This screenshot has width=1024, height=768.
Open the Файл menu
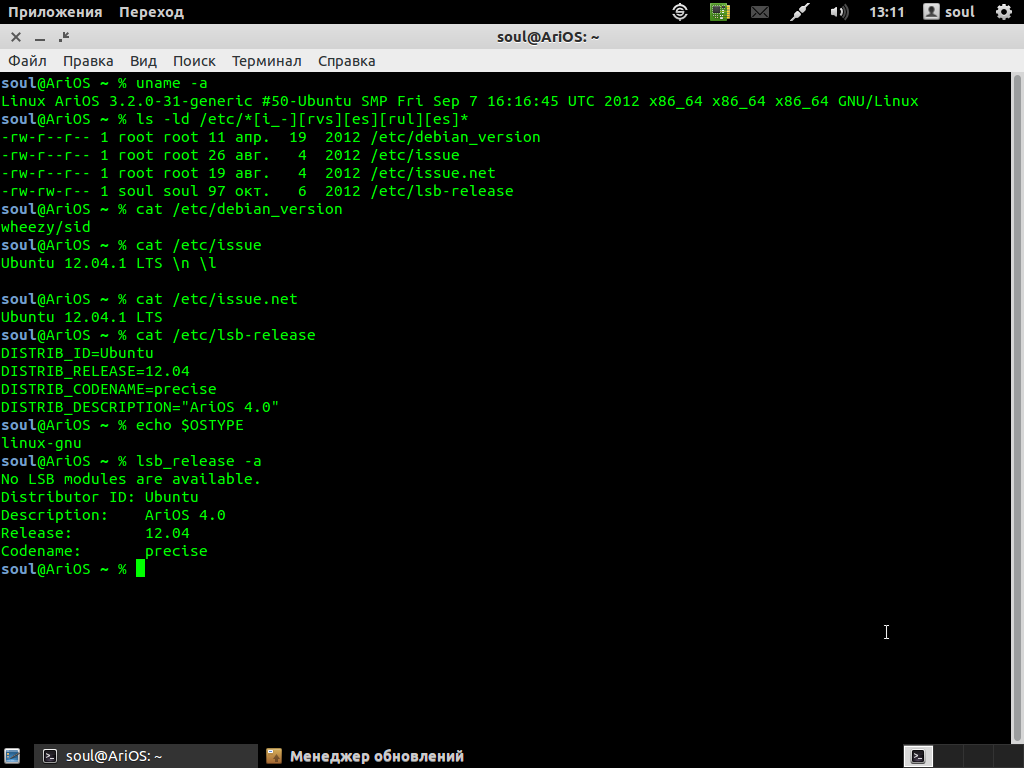click(x=27, y=61)
